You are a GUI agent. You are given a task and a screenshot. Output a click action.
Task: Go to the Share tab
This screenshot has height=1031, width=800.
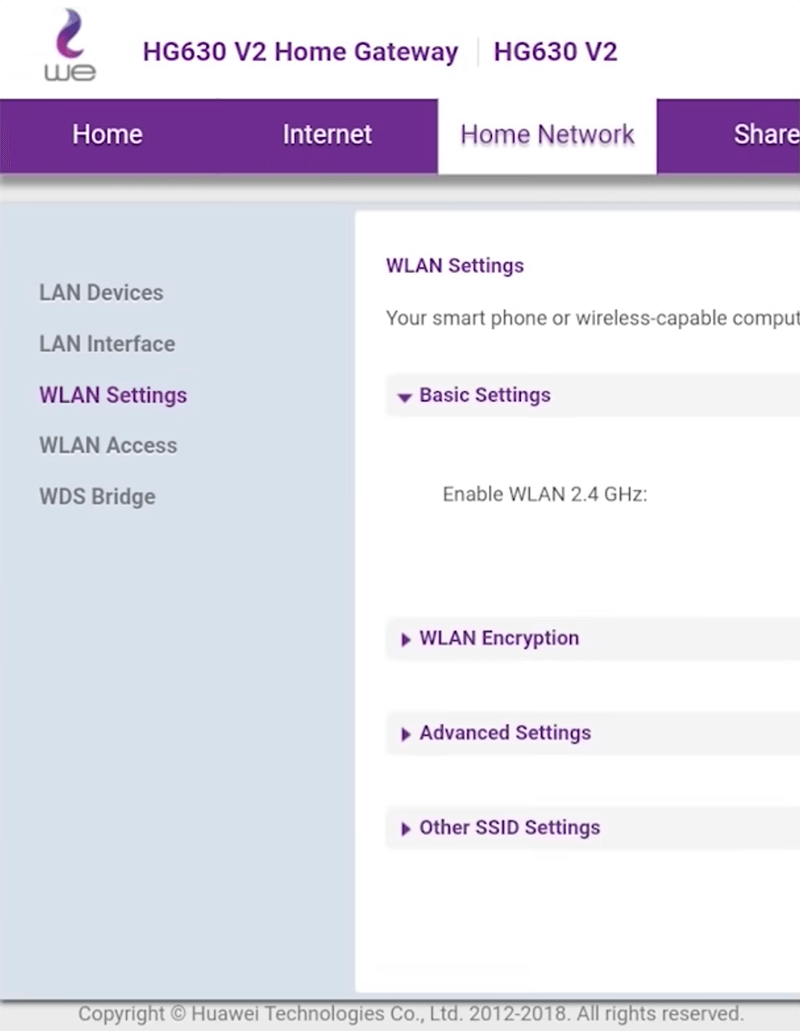[765, 135]
